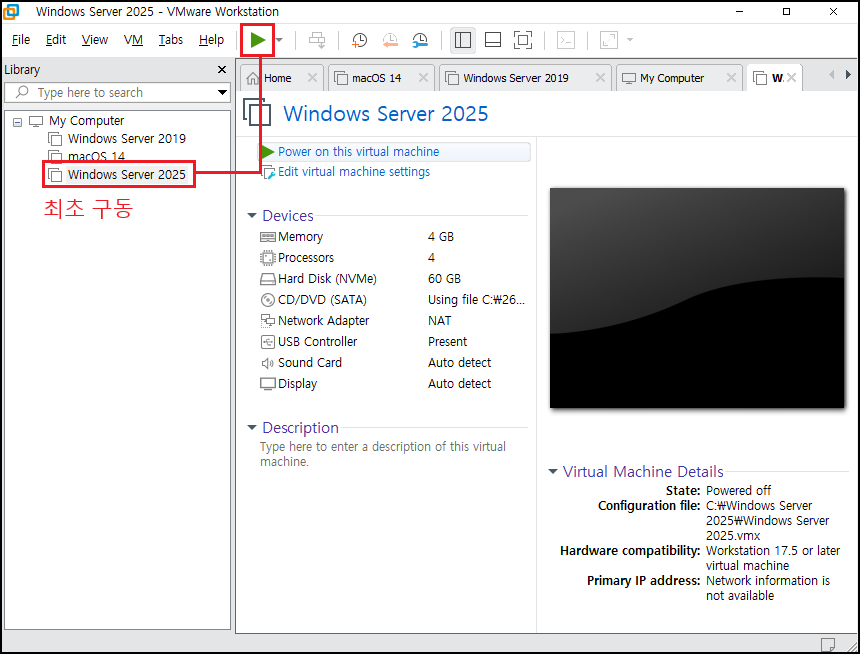This screenshot has height=654, width=860.
Task: Click the description text entry area
Action: click(x=383, y=454)
